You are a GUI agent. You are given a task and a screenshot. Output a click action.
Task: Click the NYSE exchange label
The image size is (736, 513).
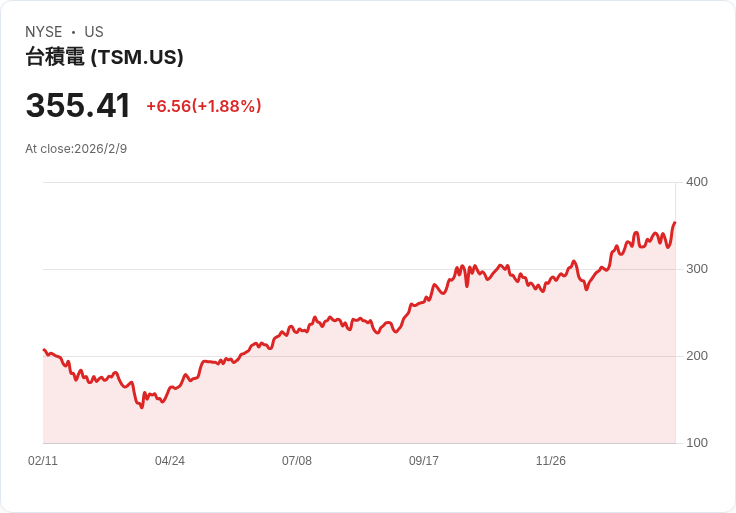(44, 32)
